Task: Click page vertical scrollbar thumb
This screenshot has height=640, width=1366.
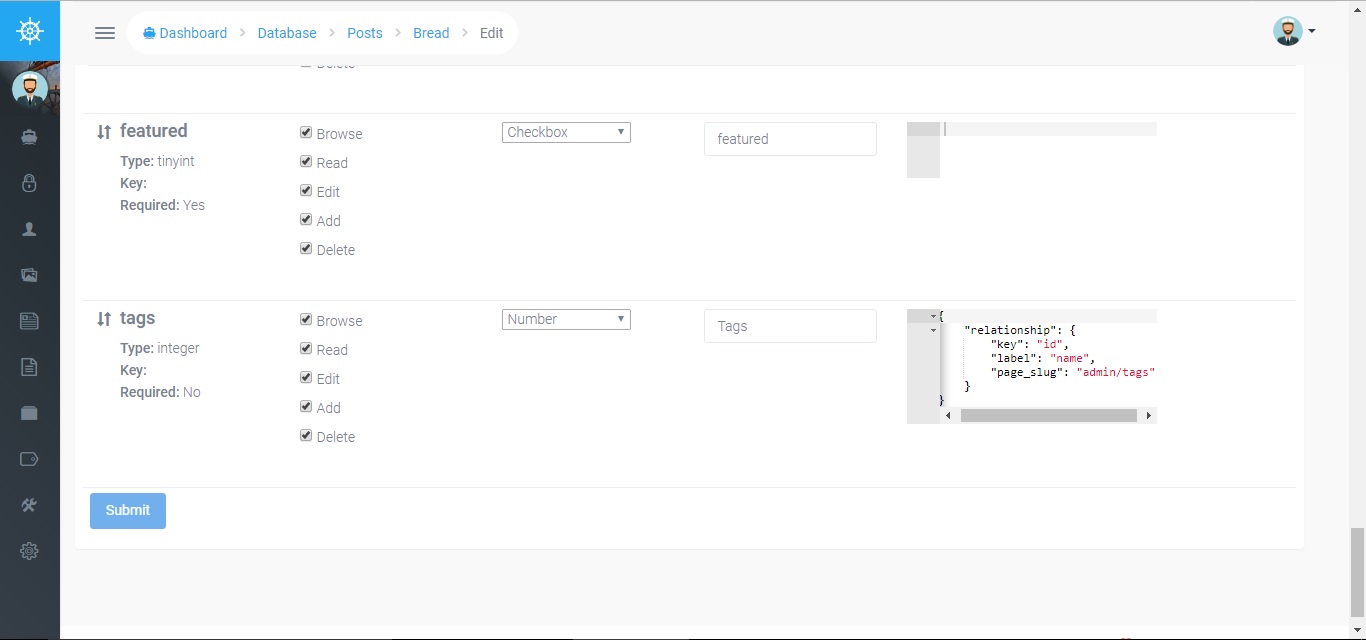Action: [1357, 570]
